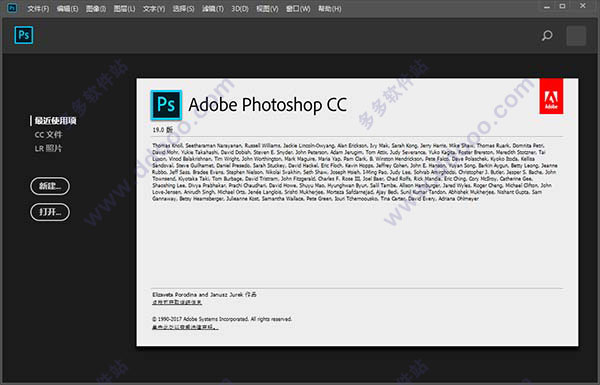
Task: Open the 选择(S) menu
Action: click(183, 8)
